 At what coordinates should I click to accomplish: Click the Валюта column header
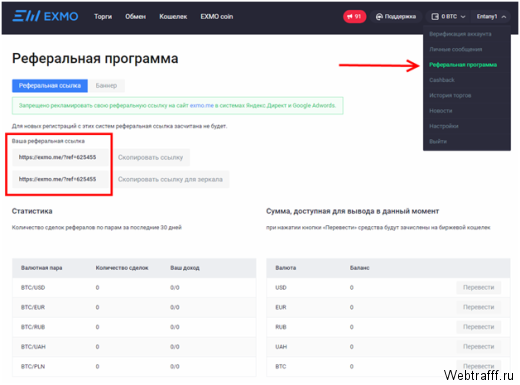[286, 268]
